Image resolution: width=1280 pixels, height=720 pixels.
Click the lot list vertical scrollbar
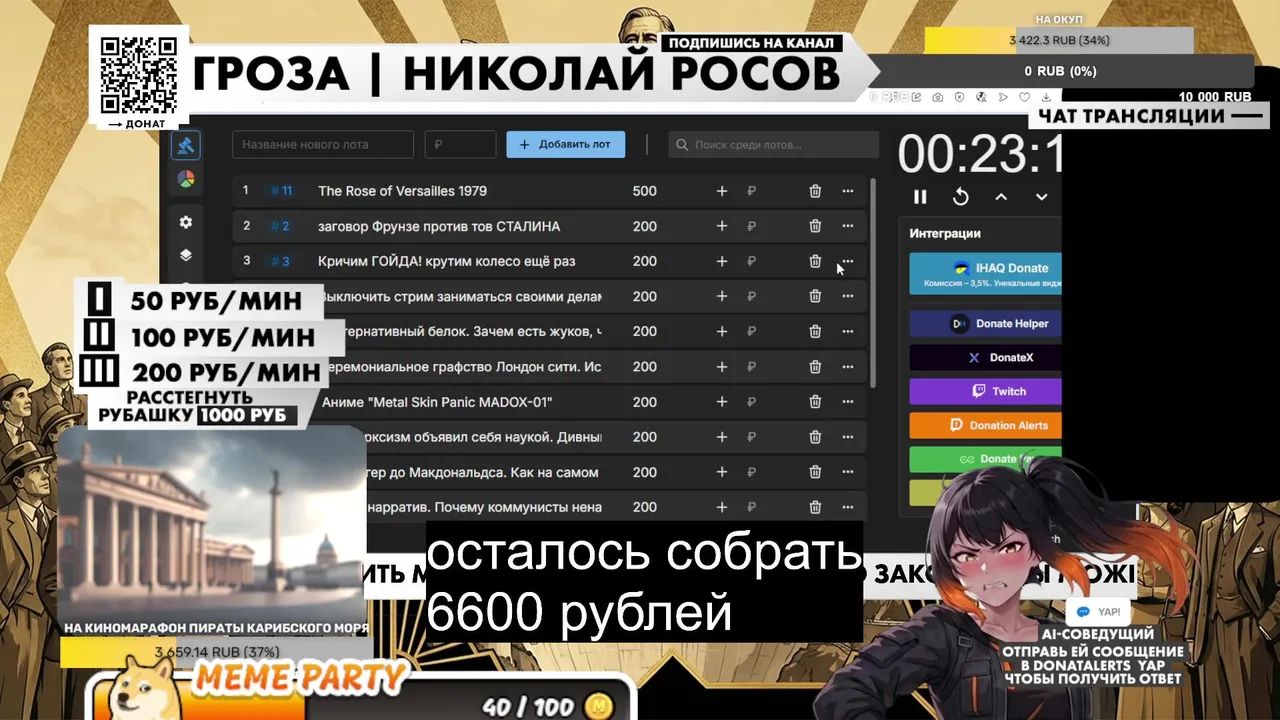click(874, 283)
